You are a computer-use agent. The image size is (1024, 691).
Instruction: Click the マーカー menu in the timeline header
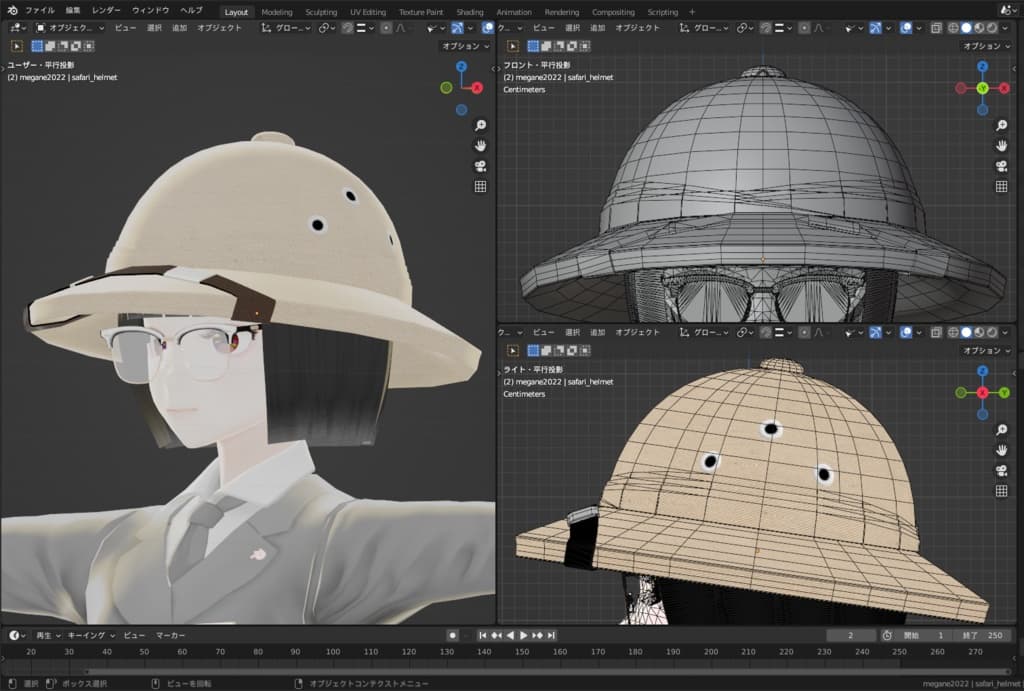(x=170, y=635)
